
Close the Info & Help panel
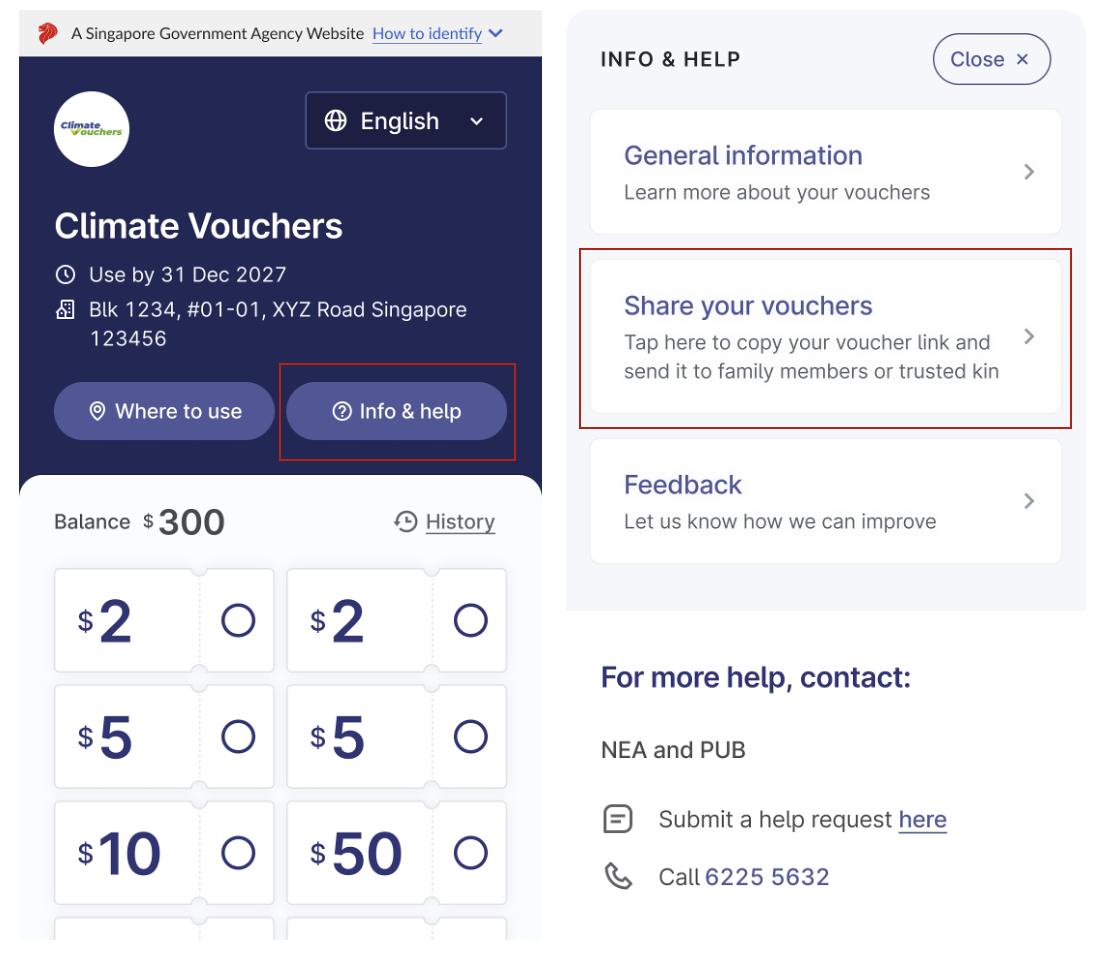(x=992, y=59)
